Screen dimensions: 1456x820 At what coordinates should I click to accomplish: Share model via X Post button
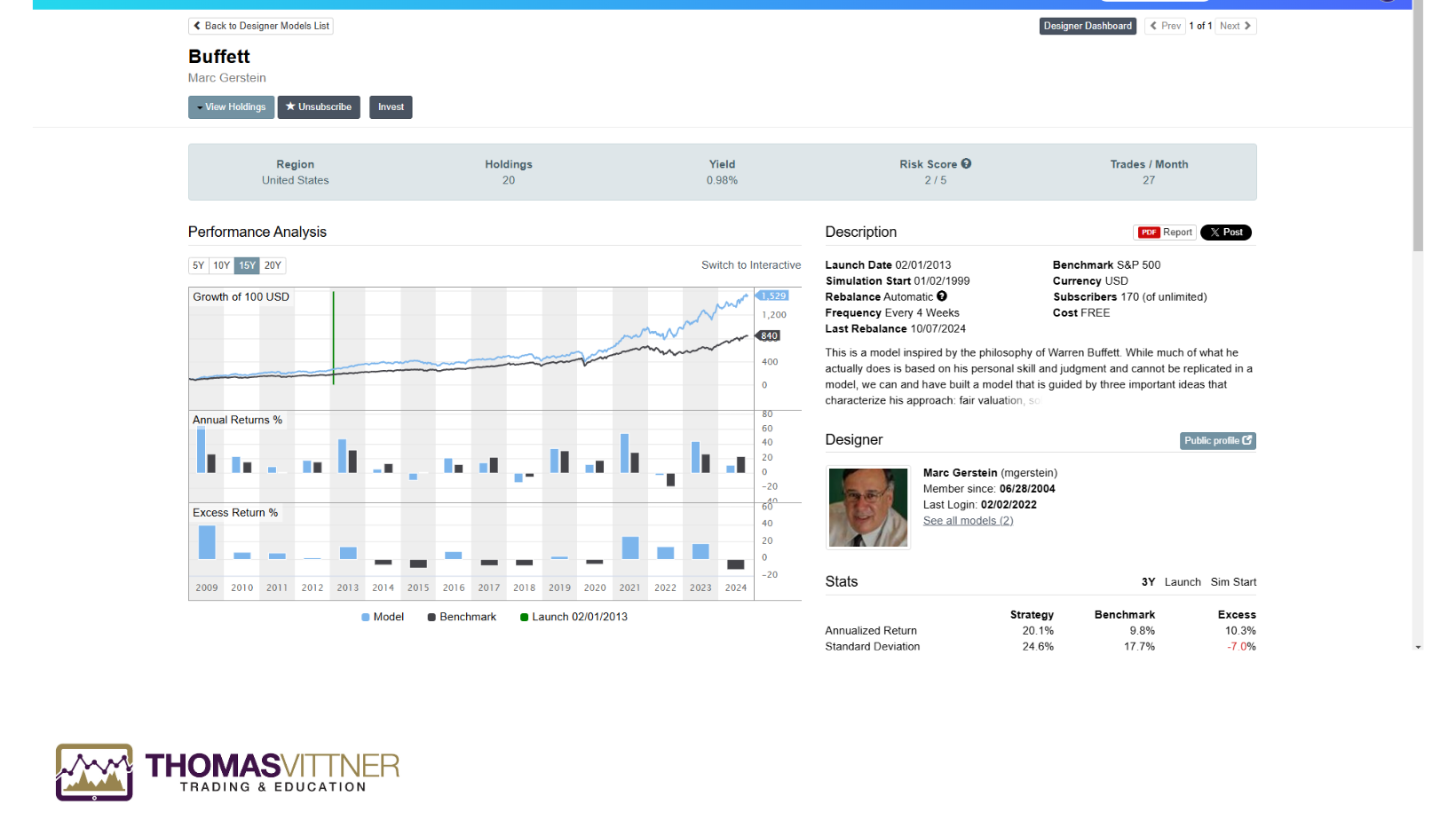(1225, 233)
